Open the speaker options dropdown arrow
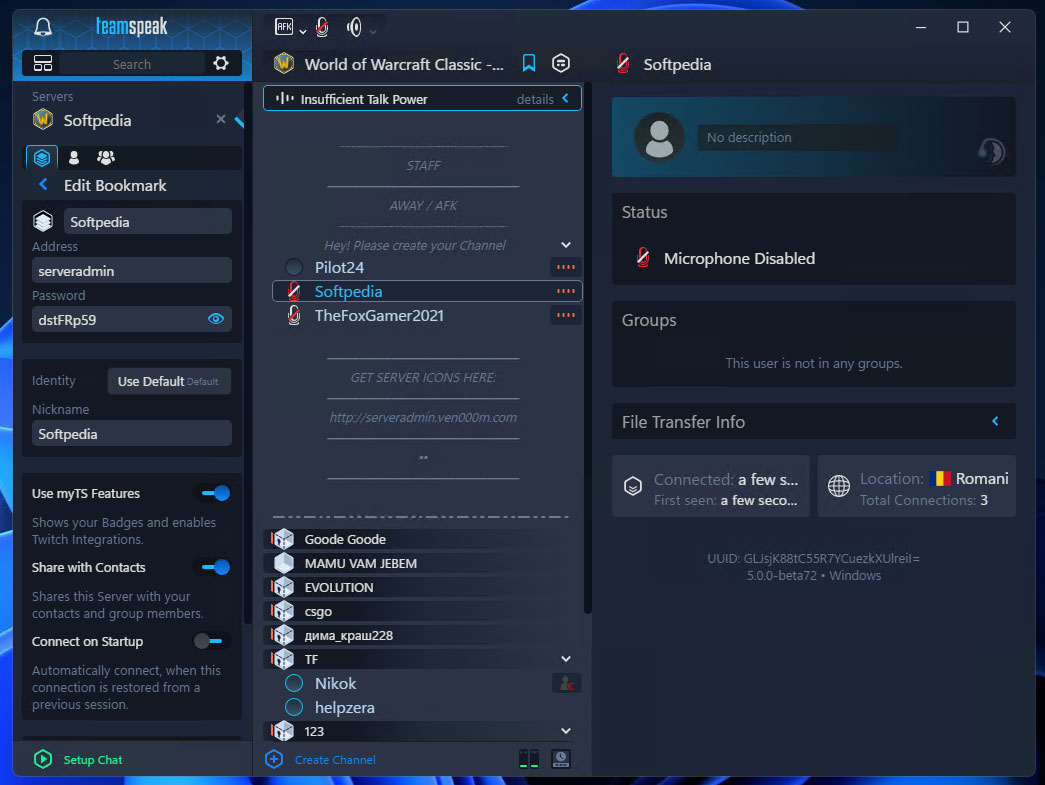The image size is (1045, 785). [x=373, y=31]
